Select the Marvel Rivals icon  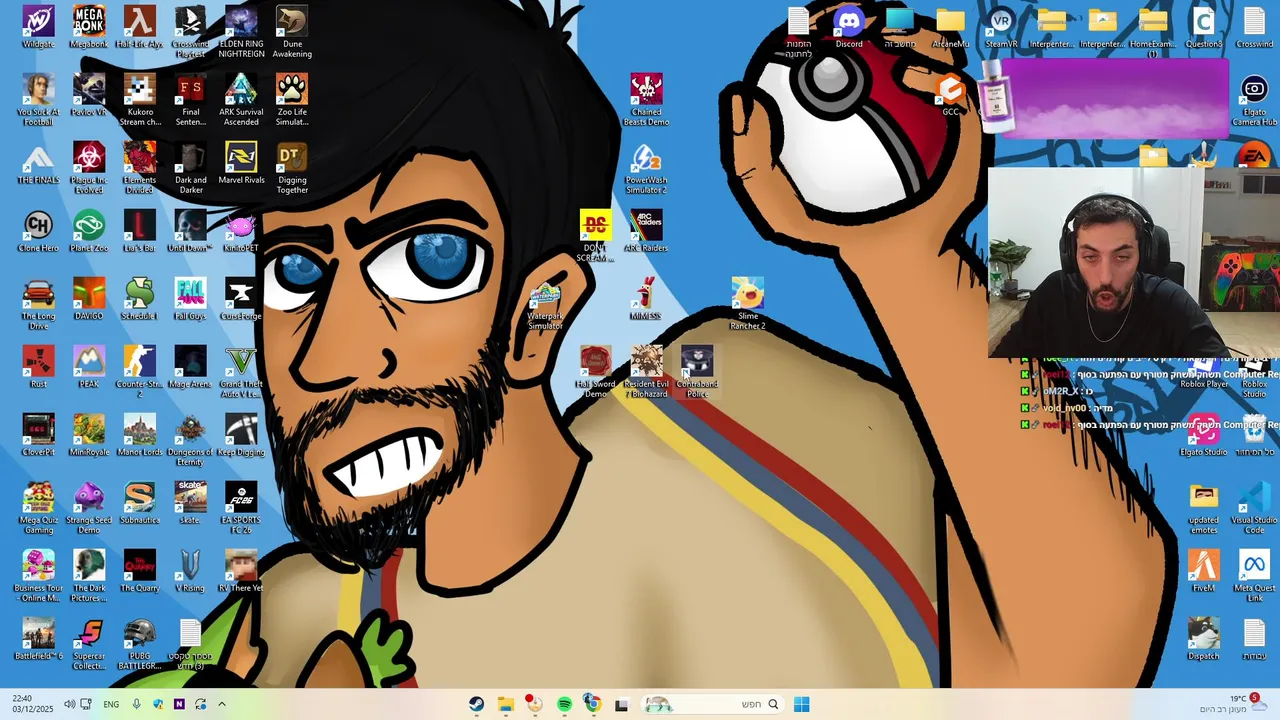pyautogui.click(x=241, y=163)
